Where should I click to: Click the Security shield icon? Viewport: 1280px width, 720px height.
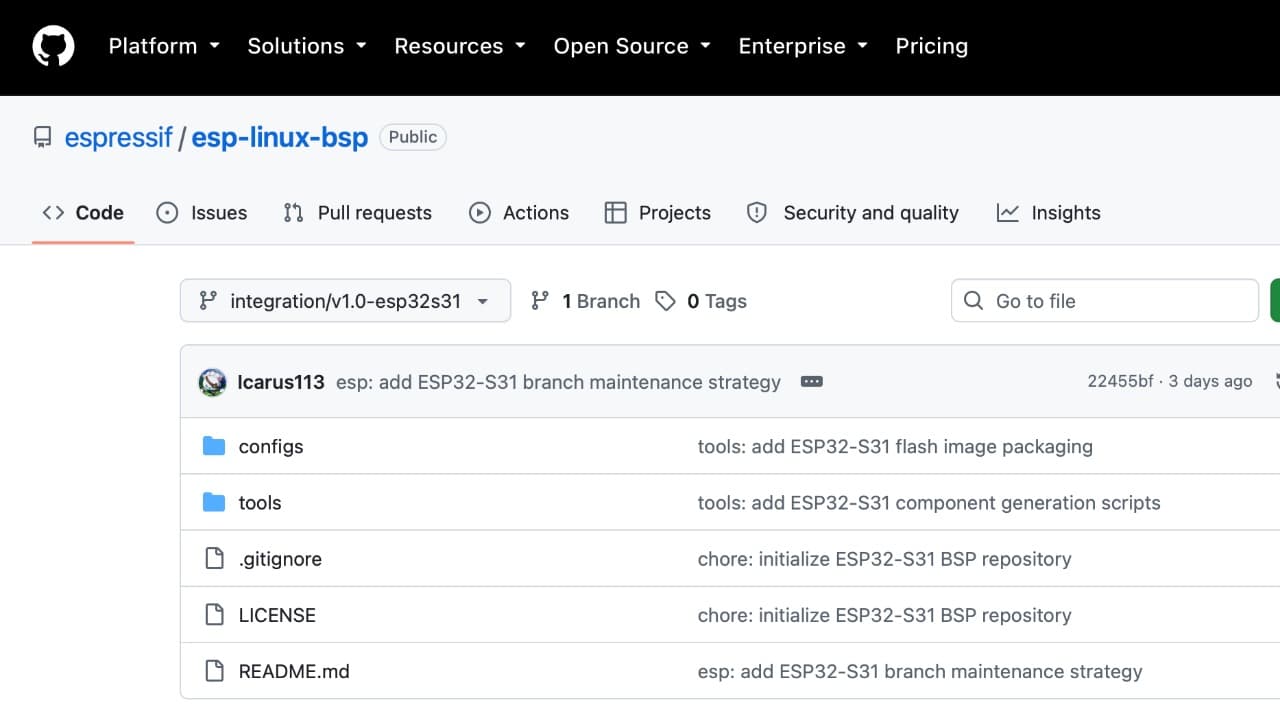(757, 213)
